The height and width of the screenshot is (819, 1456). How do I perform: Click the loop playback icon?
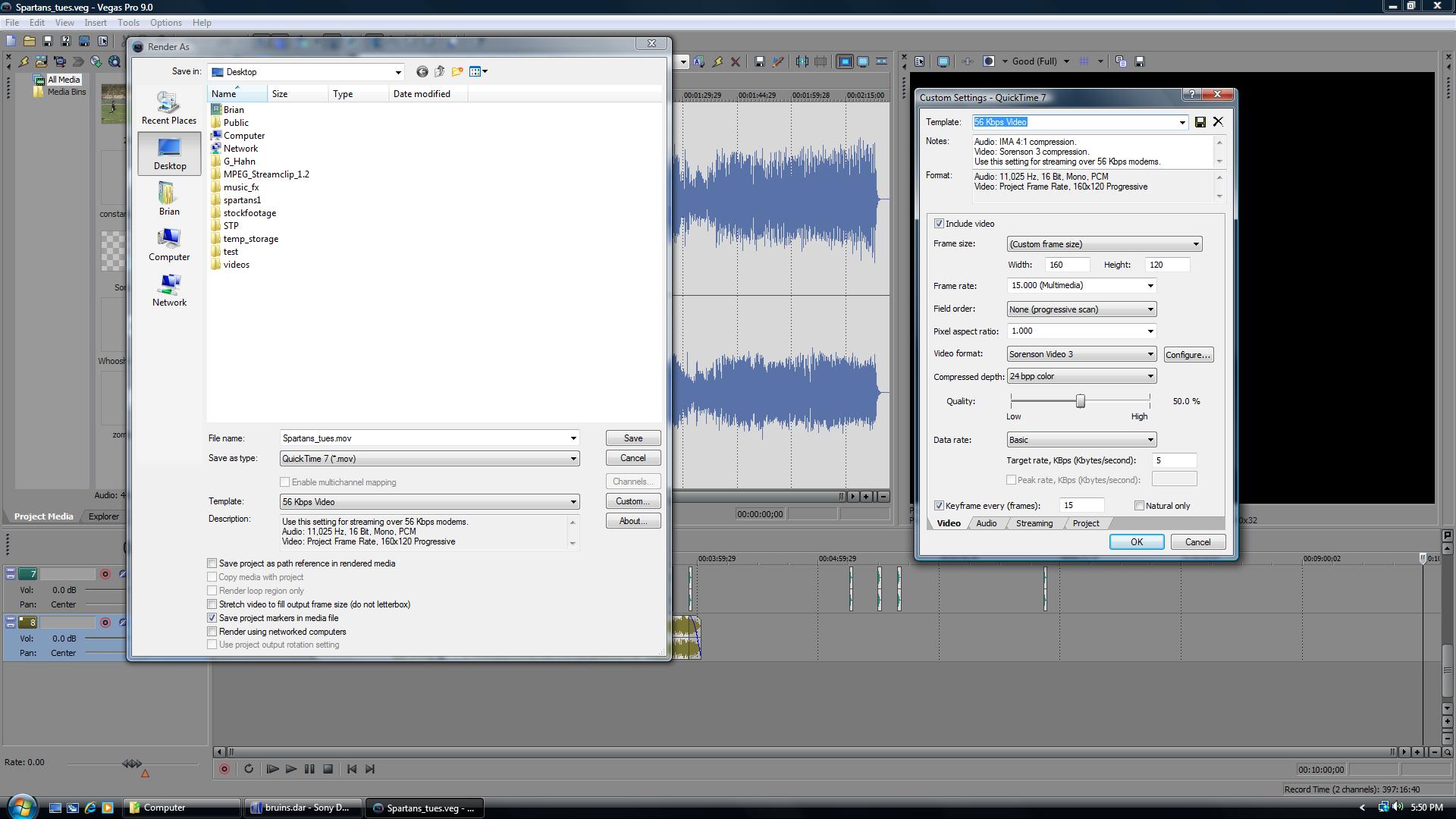pos(249,769)
